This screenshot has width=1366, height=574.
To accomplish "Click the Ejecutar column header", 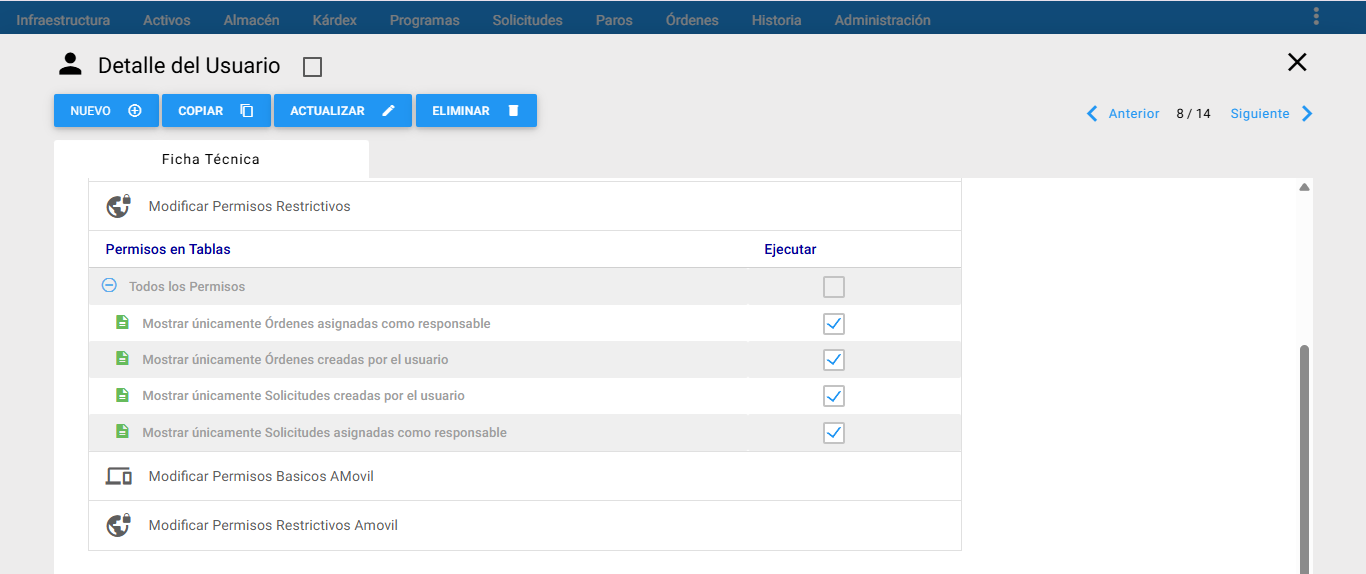I will pos(790,249).
